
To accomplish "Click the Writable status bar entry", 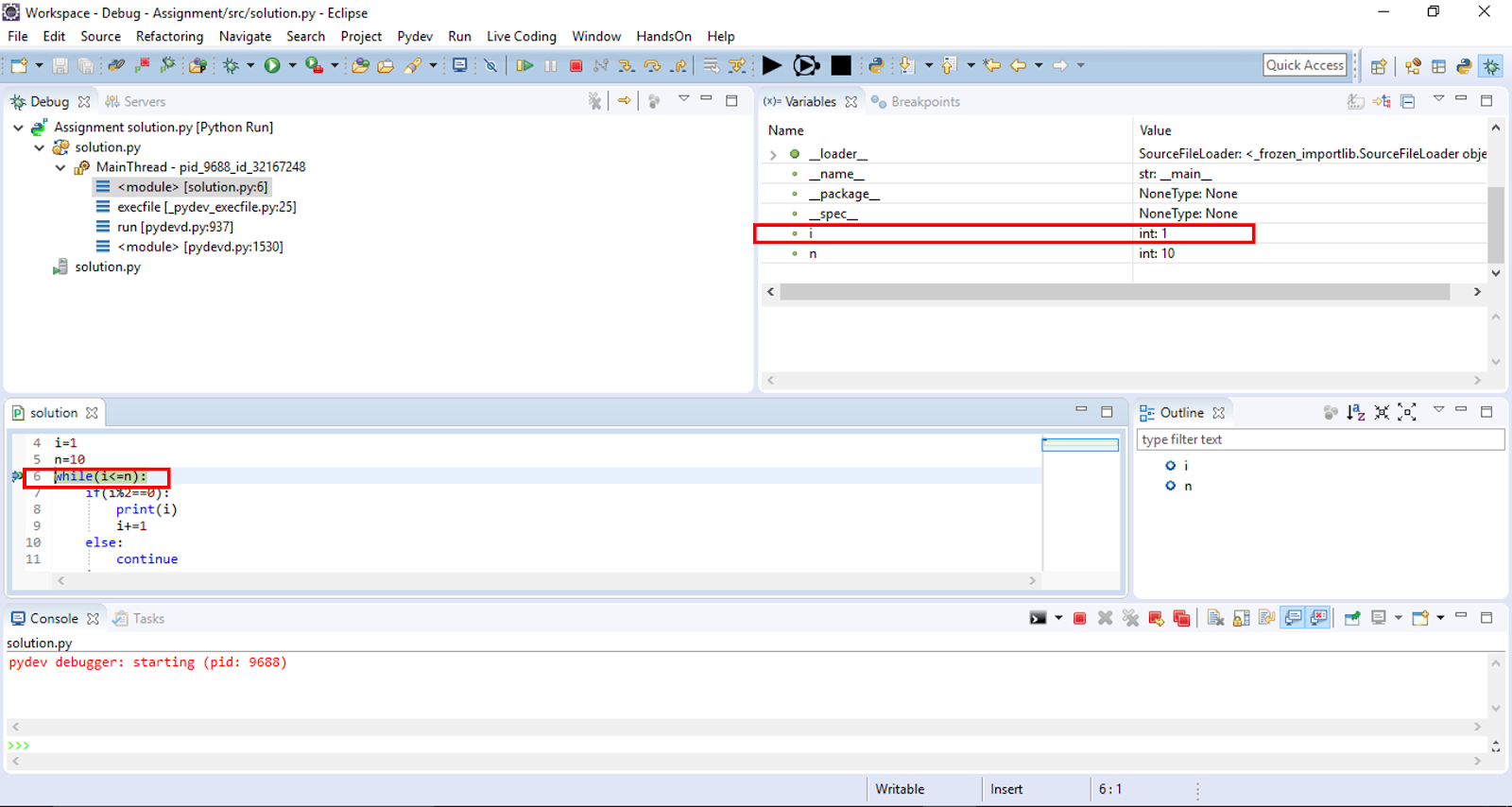I will (900, 789).
